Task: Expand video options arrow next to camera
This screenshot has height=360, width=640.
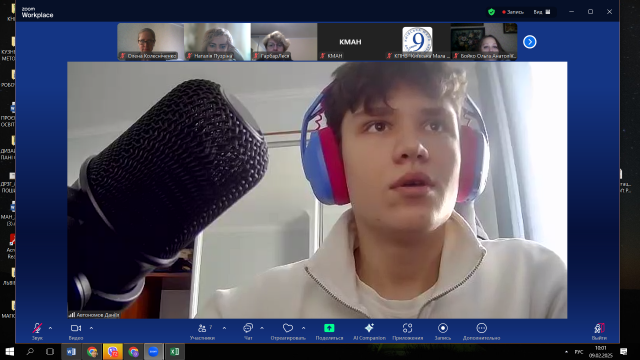Action: 91,328
